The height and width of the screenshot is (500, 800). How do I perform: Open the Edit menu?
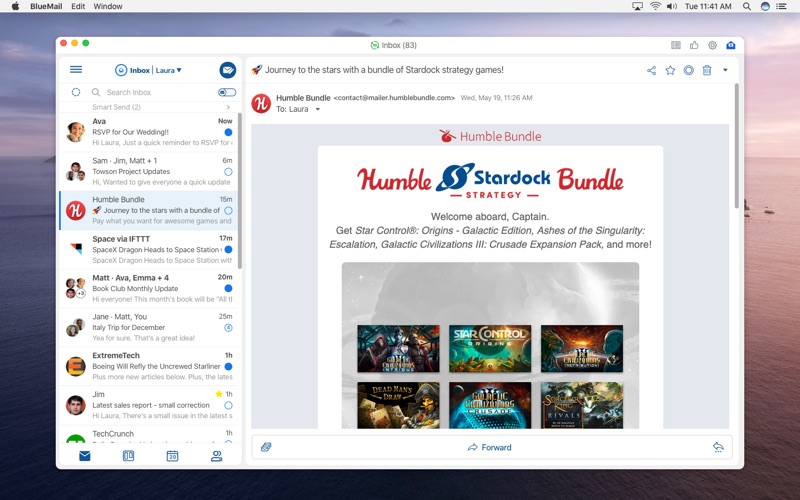[78, 6]
